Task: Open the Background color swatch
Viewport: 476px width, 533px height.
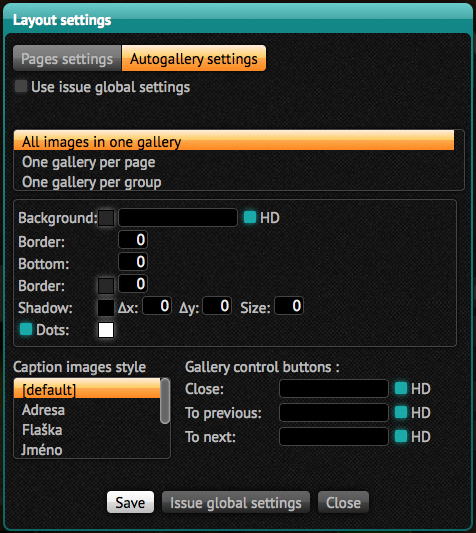Action: pyautogui.click(x=106, y=218)
